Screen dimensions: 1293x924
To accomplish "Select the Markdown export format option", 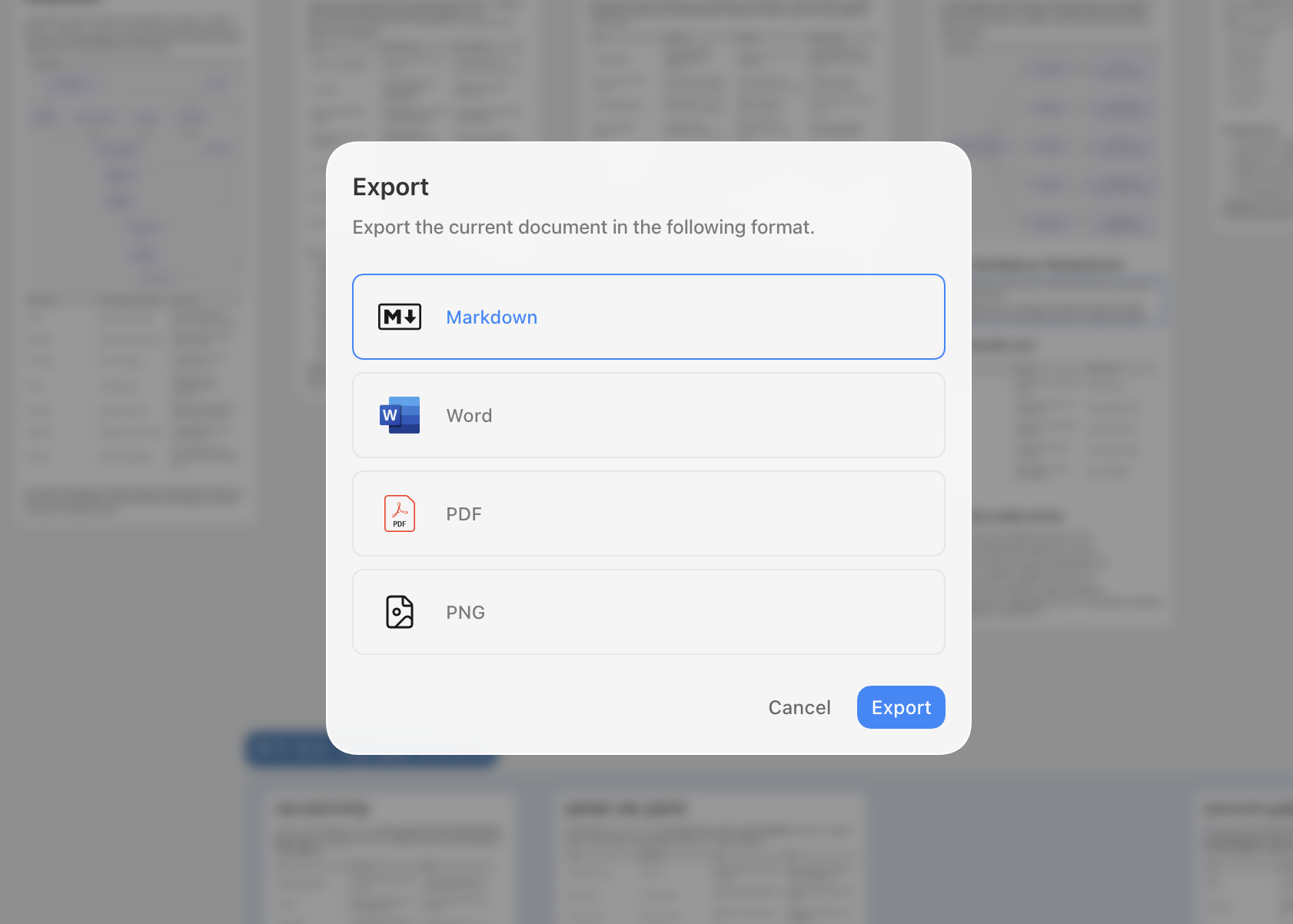I will point(648,317).
